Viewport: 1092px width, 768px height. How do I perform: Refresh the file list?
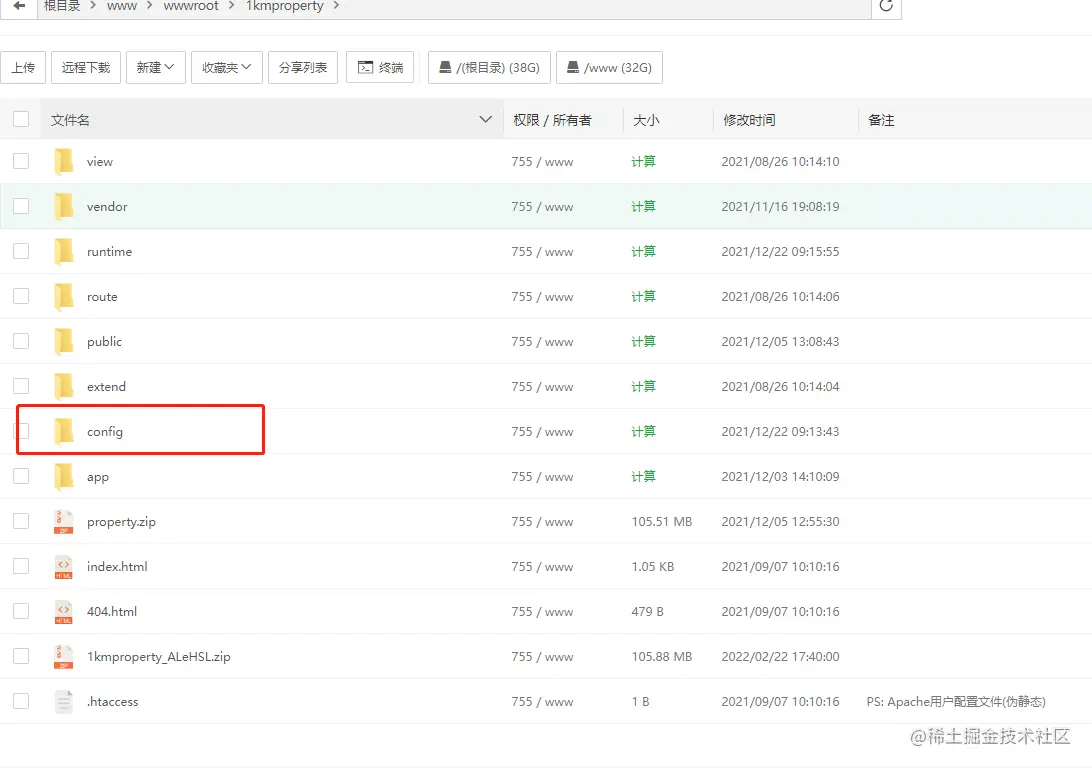point(886,6)
